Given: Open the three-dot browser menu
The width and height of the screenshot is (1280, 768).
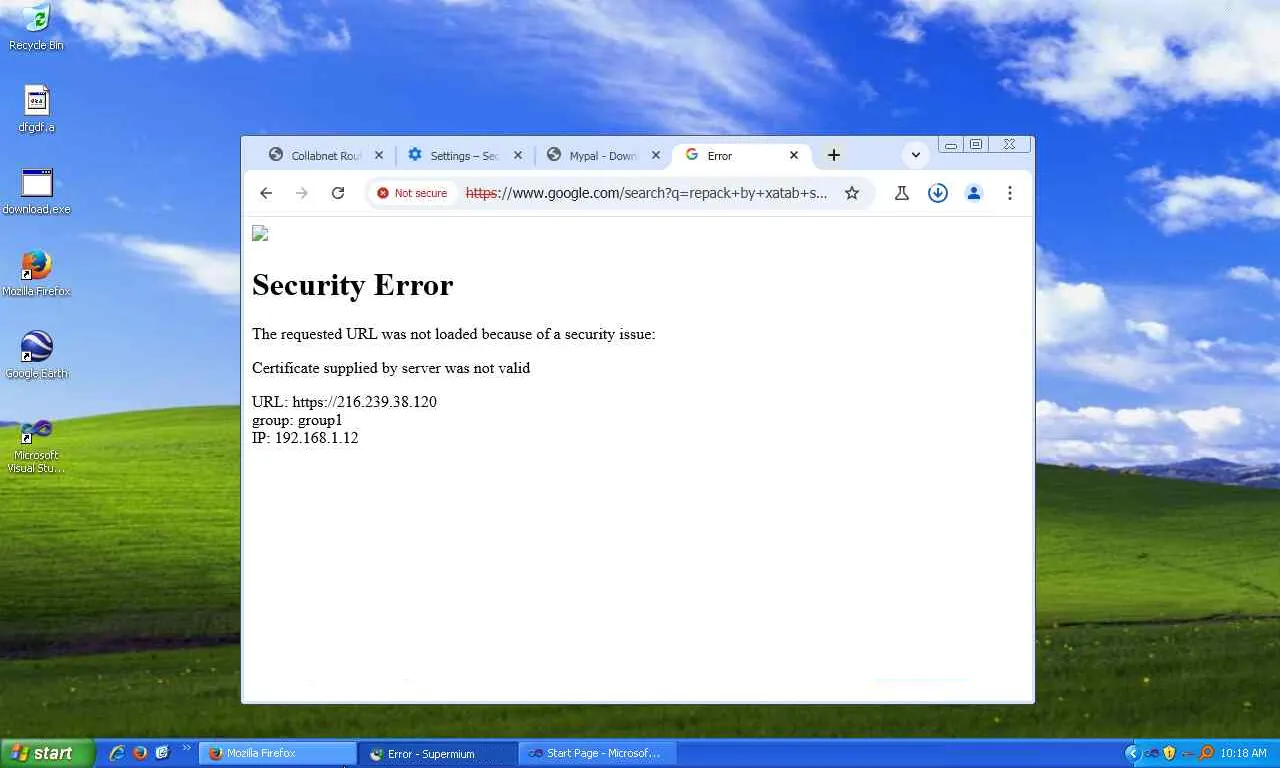Looking at the screenshot, I should tap(1010, 193).
